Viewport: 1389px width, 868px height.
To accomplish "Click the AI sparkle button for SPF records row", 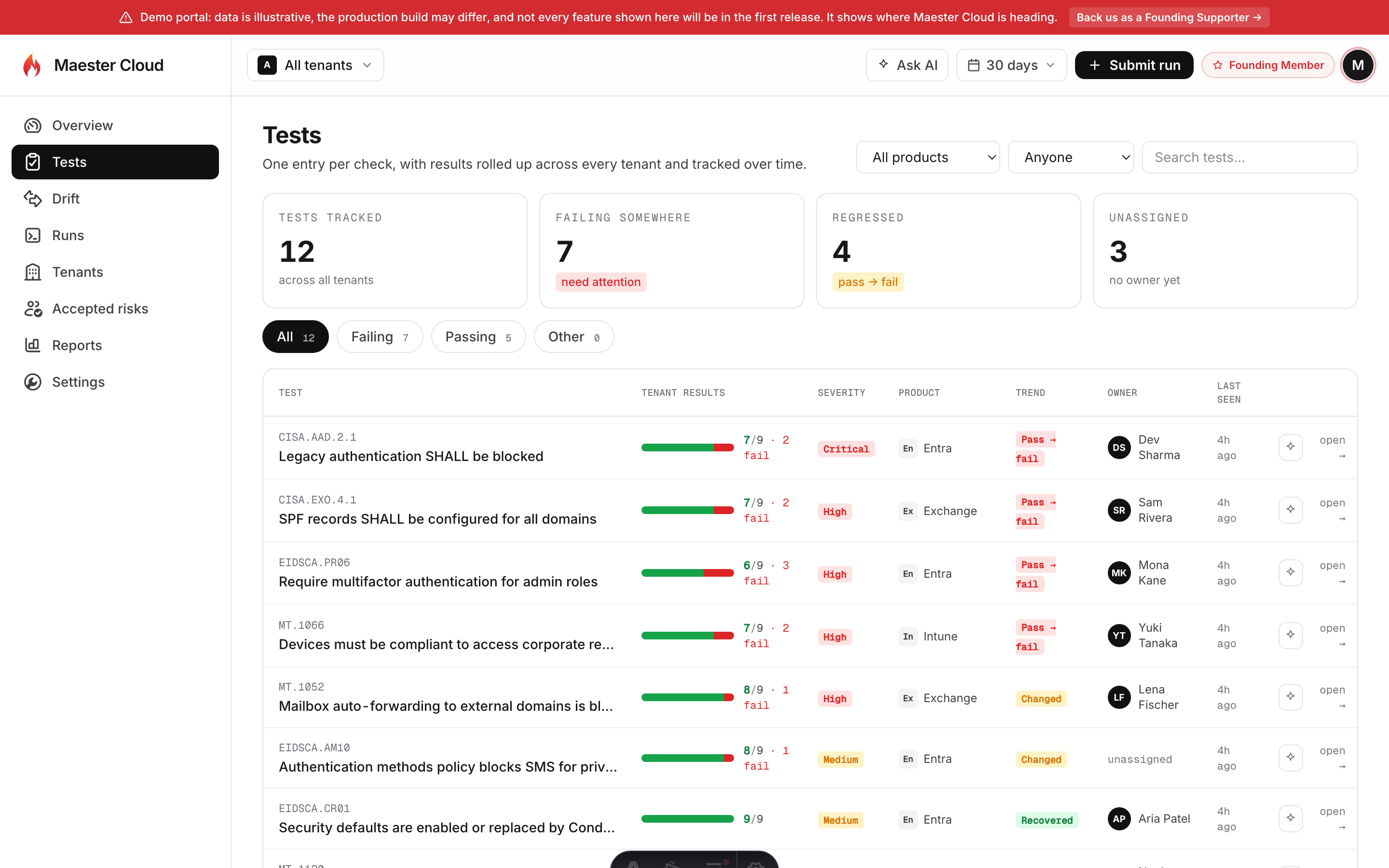I will 1290,510.
